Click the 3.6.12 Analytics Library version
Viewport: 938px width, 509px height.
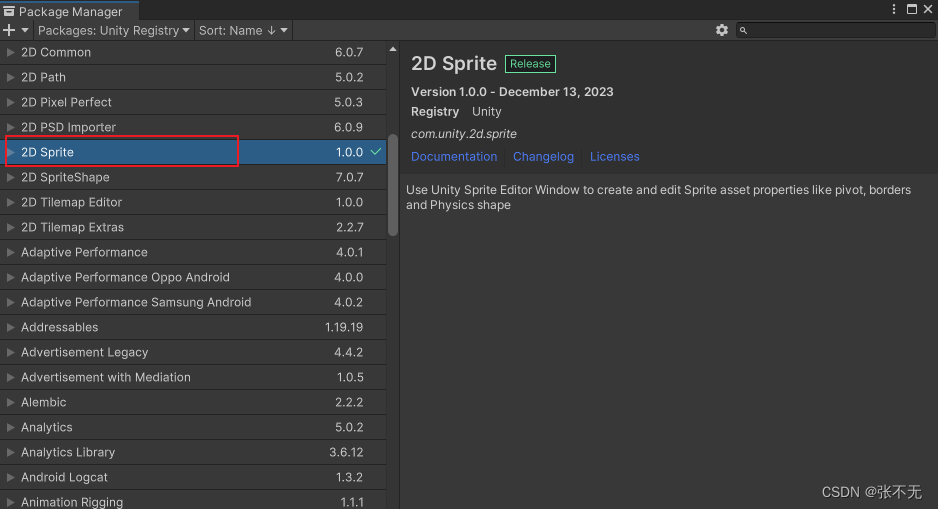pos(346,453)
